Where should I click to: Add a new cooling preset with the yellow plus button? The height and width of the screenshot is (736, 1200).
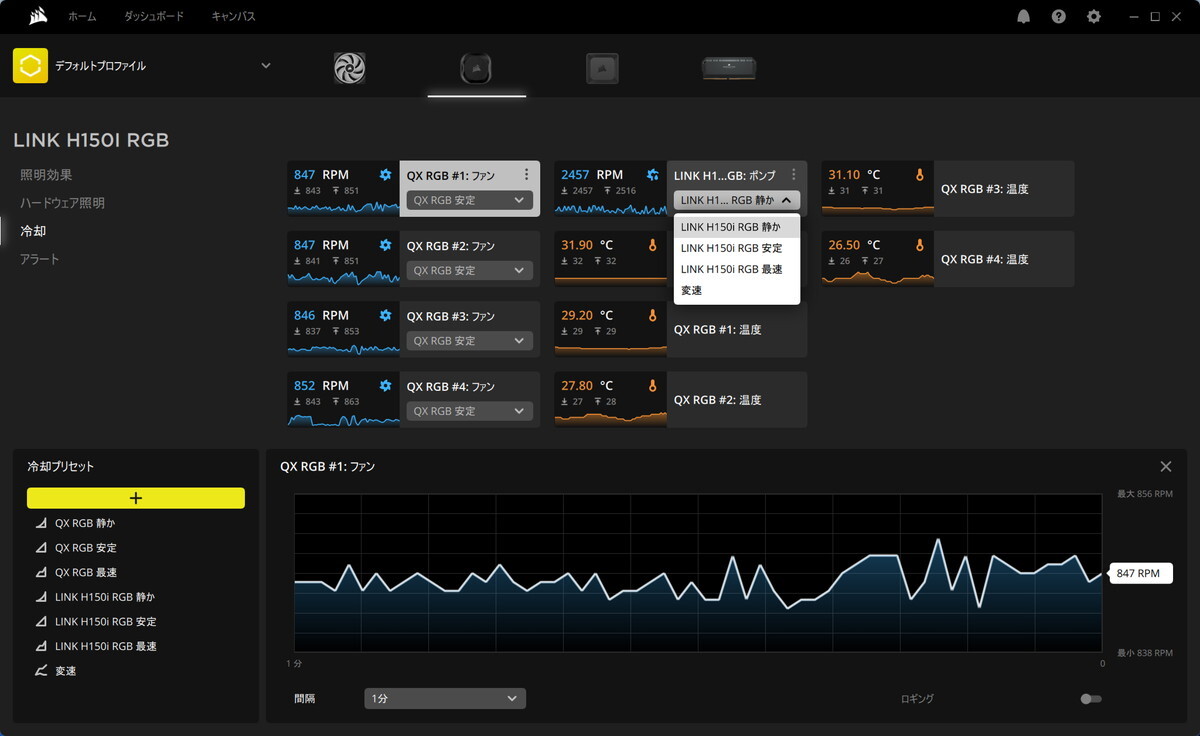(x=136, y=498)
